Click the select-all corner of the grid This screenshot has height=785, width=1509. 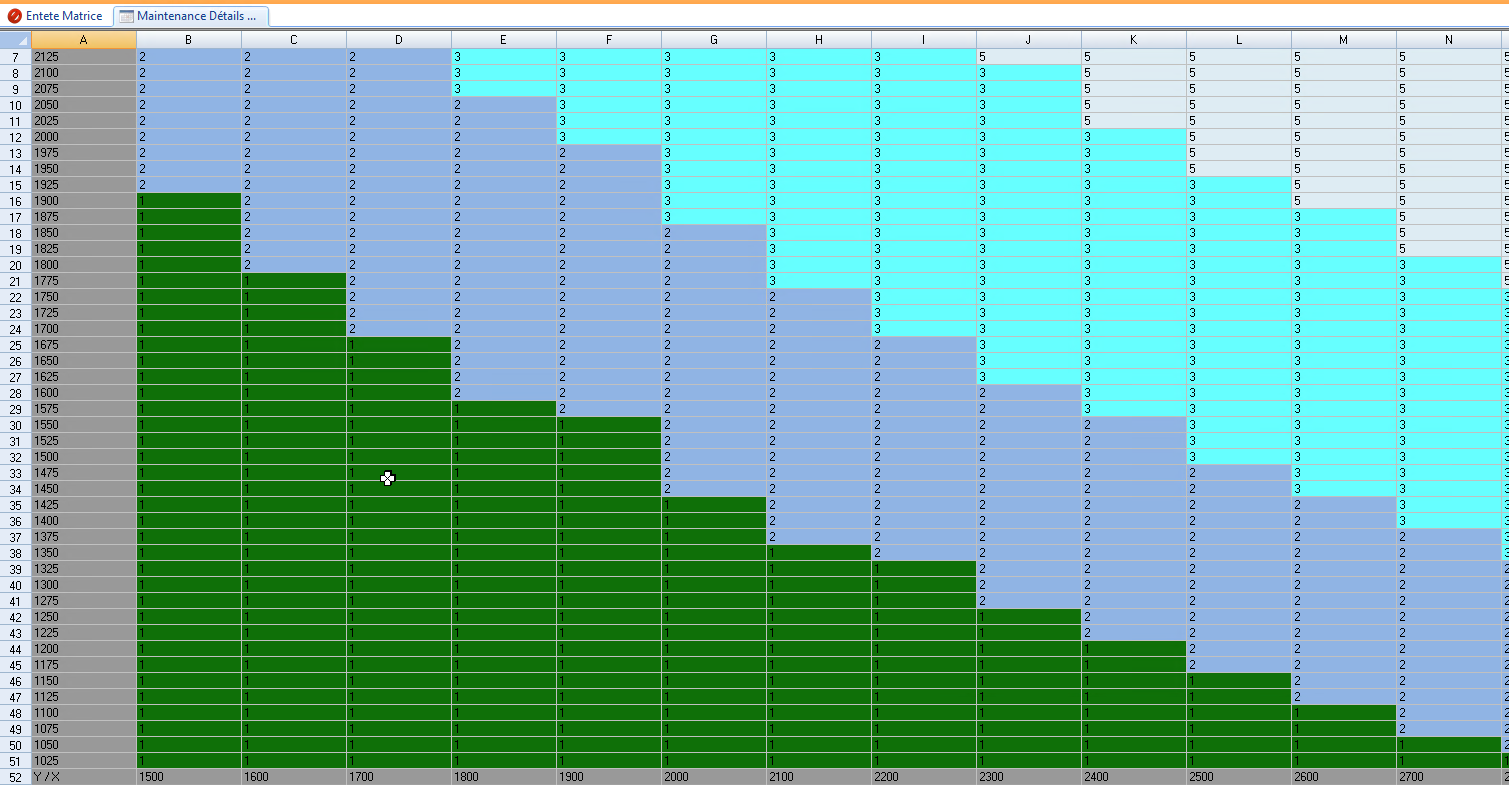pos(15,40)
